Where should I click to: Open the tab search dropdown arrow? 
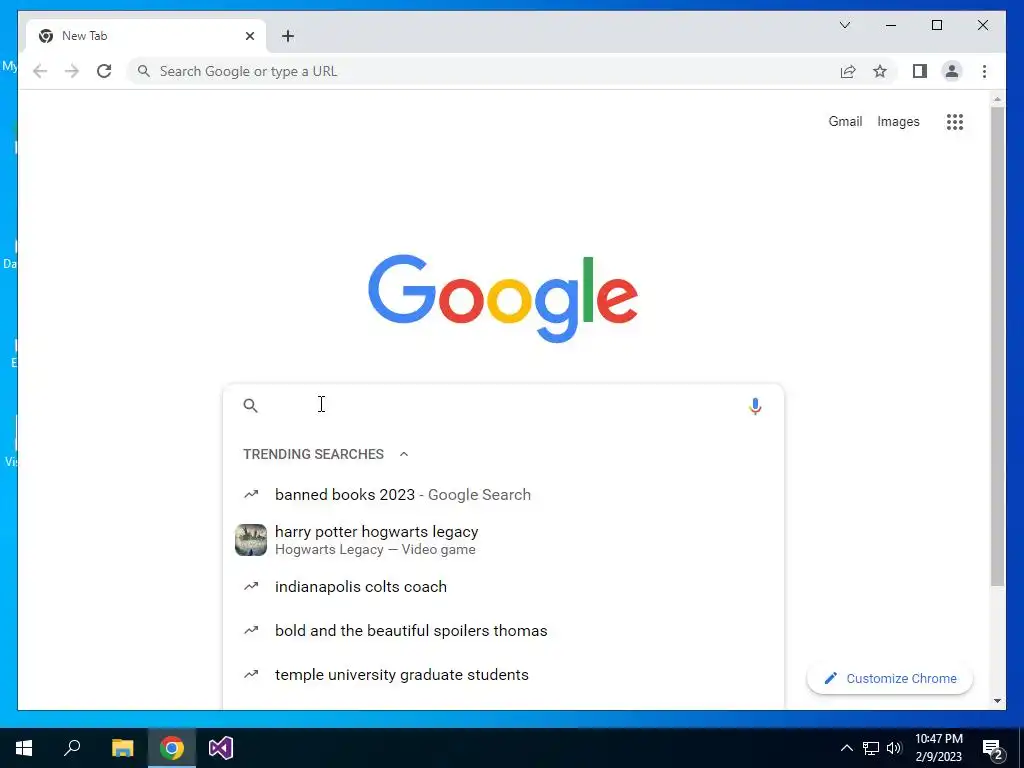point(844,25)
